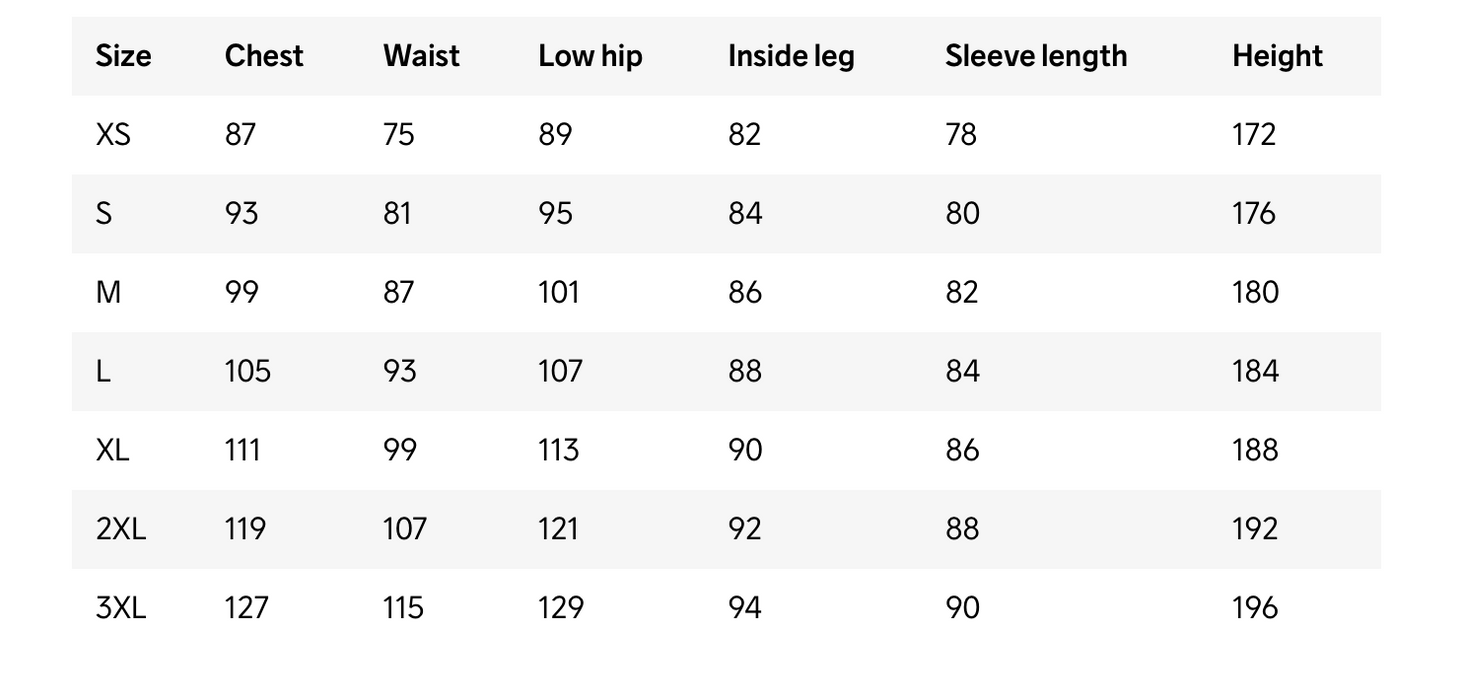Select the height value 196 for 3XL
1461x700 pixels.
point(1255,607)
